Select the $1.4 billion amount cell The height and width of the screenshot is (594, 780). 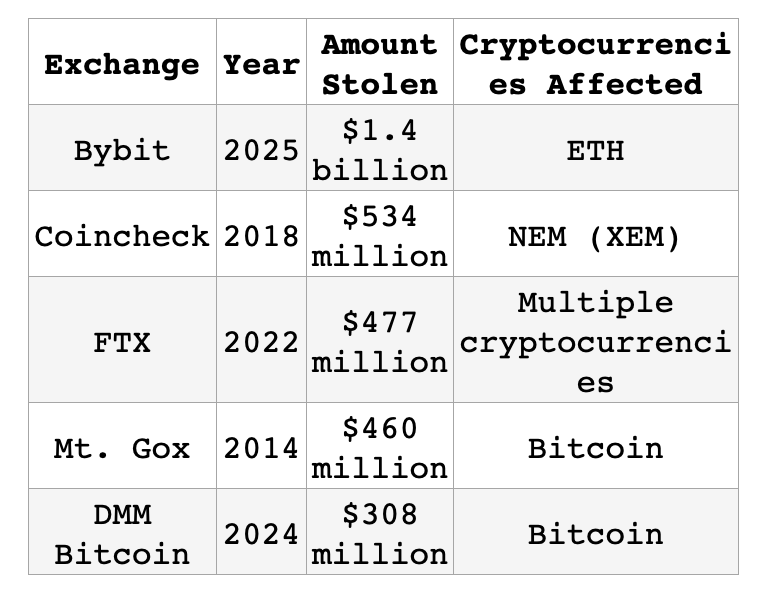tap(379, 150)
